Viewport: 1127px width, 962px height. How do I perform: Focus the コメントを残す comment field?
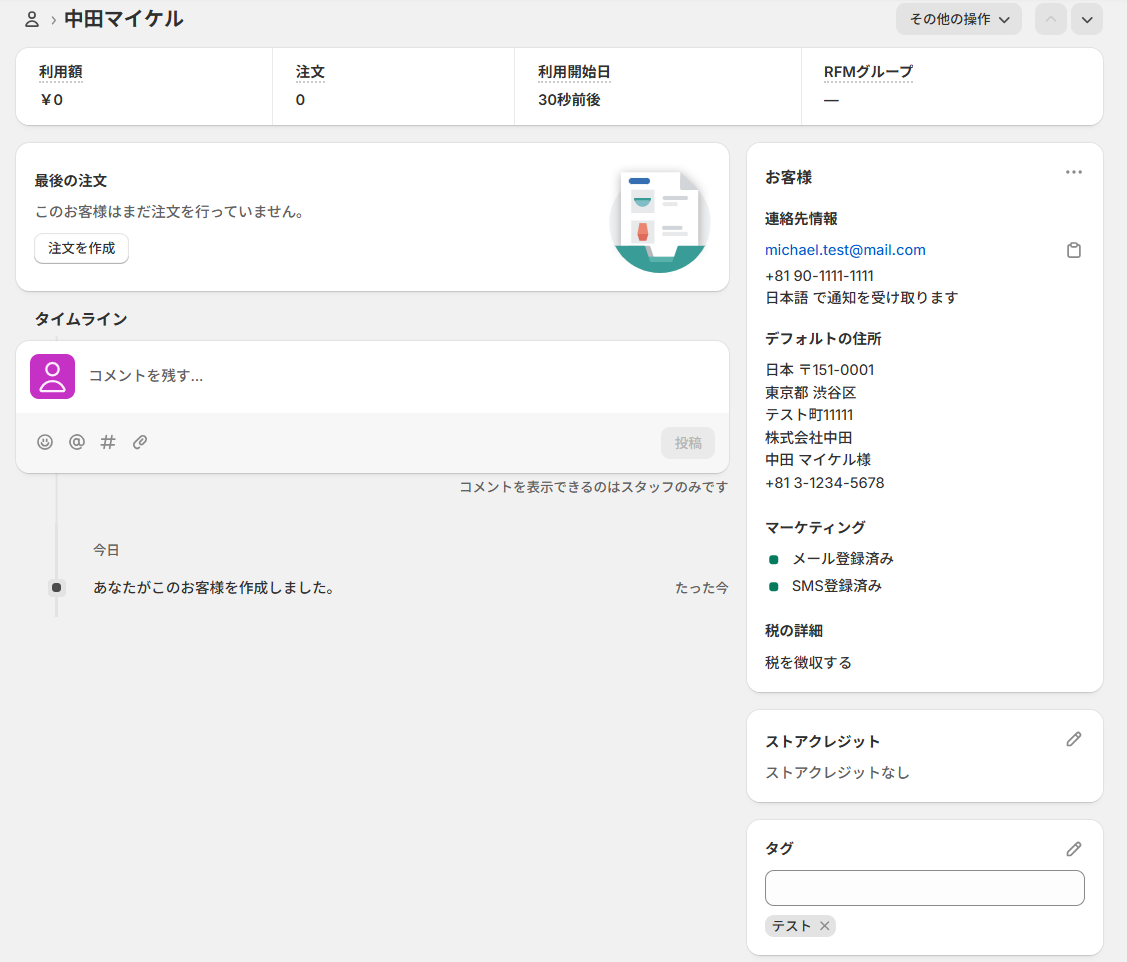tap(400, 376)
